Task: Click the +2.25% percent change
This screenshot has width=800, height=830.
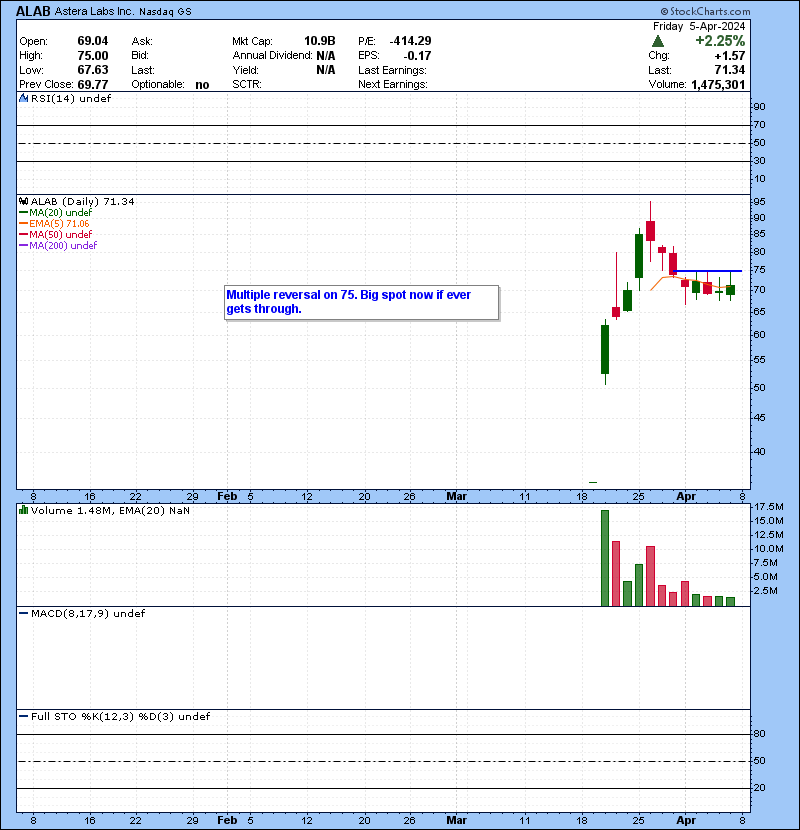Action: [x=720, y=41]
